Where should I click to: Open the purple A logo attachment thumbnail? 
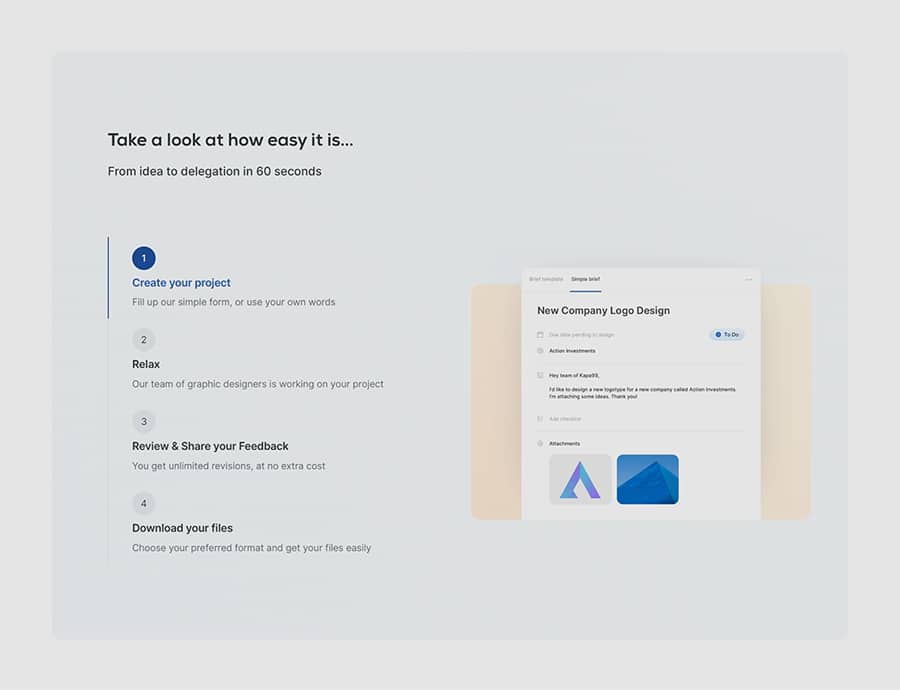pos(580,479)
